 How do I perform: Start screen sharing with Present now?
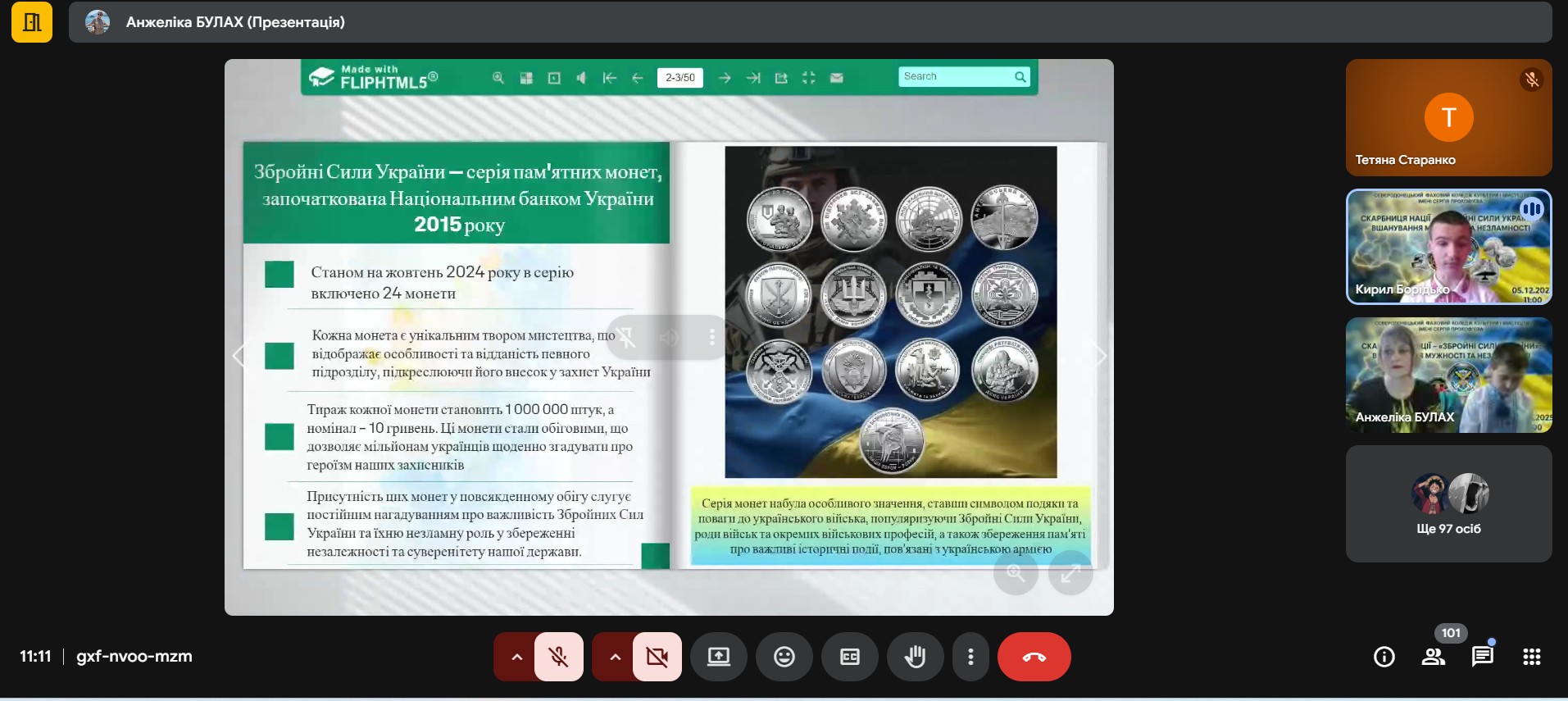pyautogui.click(x=719, y=657)
